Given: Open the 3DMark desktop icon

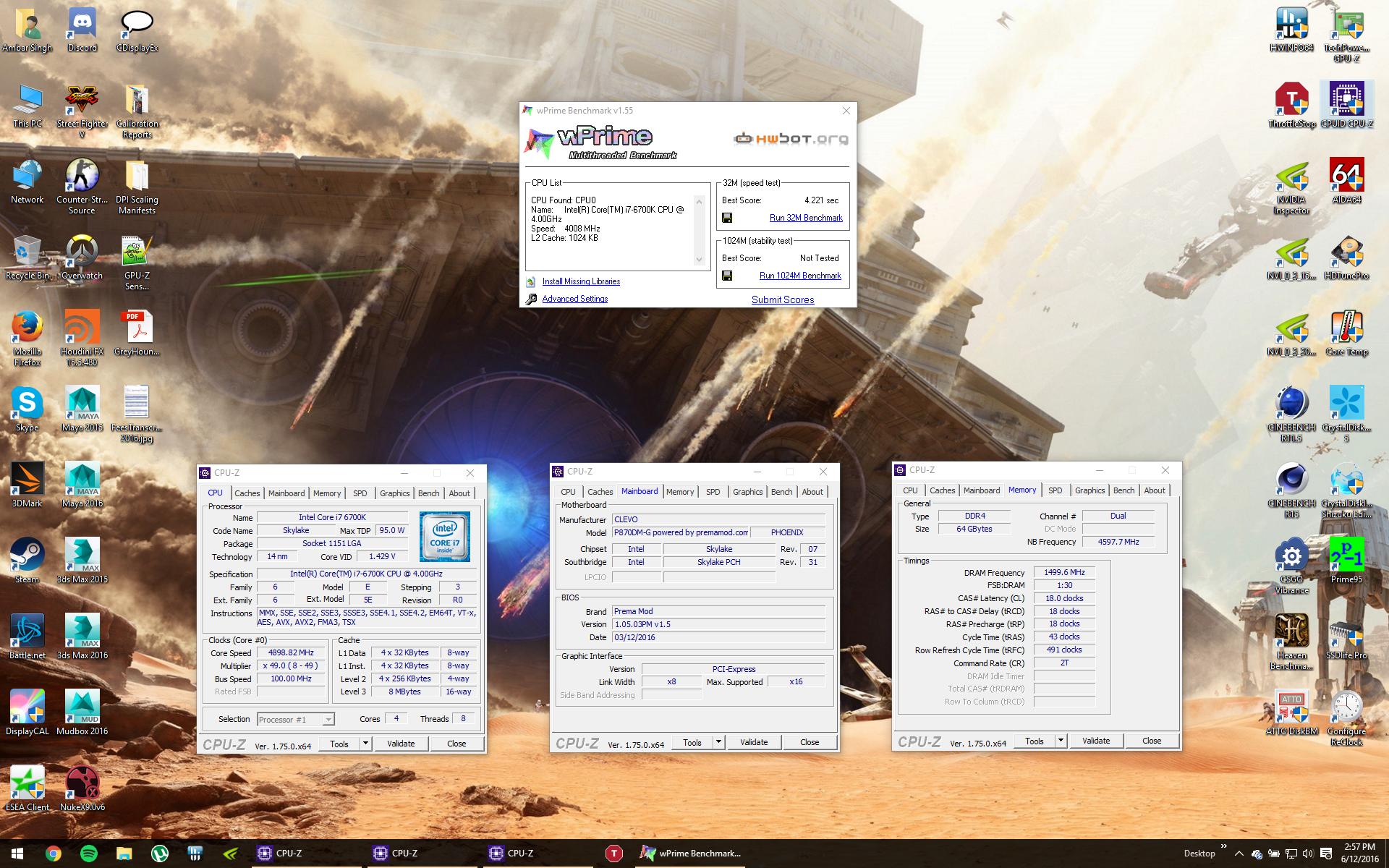Looking at the screenshot, I should [x=27, y=485].
